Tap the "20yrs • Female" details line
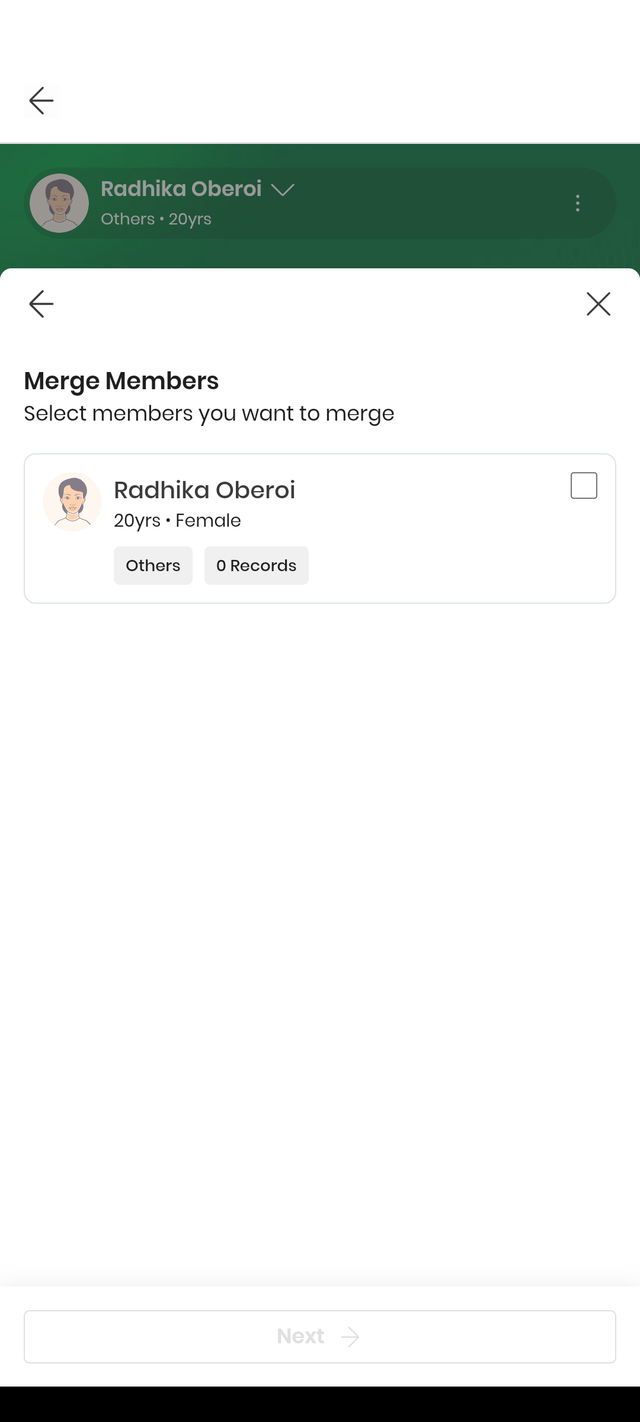The width and height of the screenshot is (640, 1422). click(x=177, y=520)
